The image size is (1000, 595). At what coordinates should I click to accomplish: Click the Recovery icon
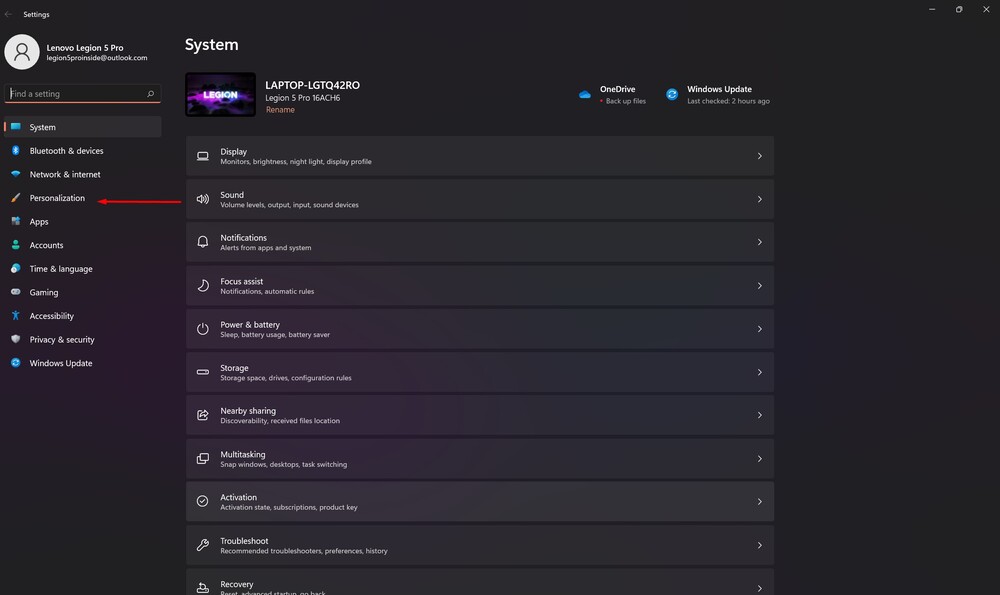(x=203, y=588)
